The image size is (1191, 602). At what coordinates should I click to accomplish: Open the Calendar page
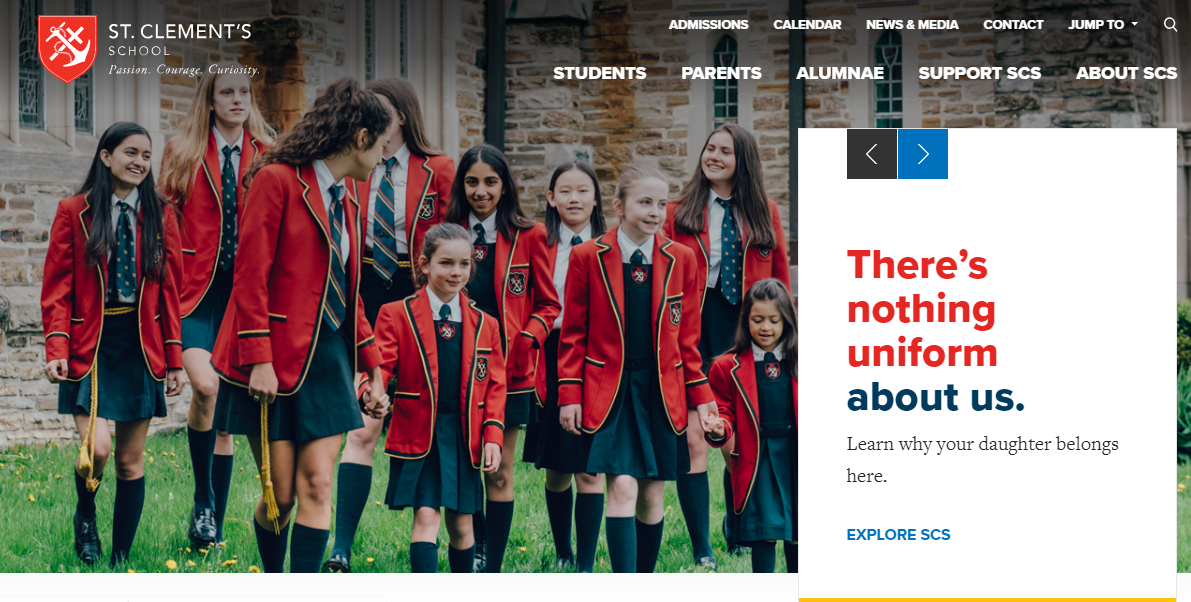[807, 24]
